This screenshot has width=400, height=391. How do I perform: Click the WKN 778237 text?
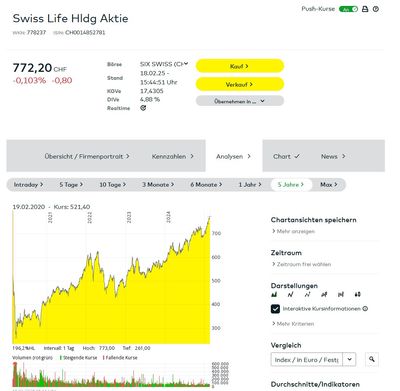(x=29, y=33)
